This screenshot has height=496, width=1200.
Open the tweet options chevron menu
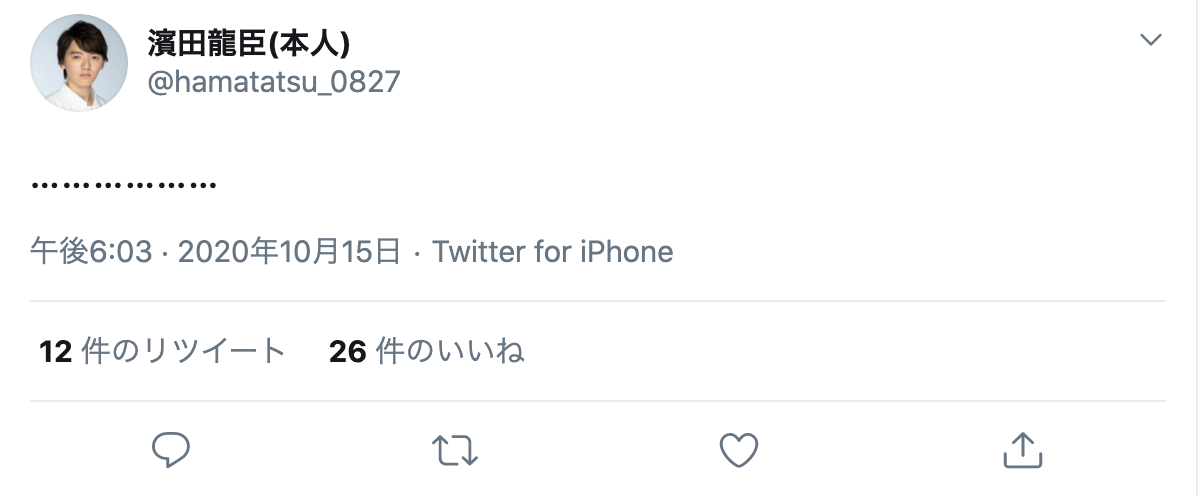(x=1151, y=40)
